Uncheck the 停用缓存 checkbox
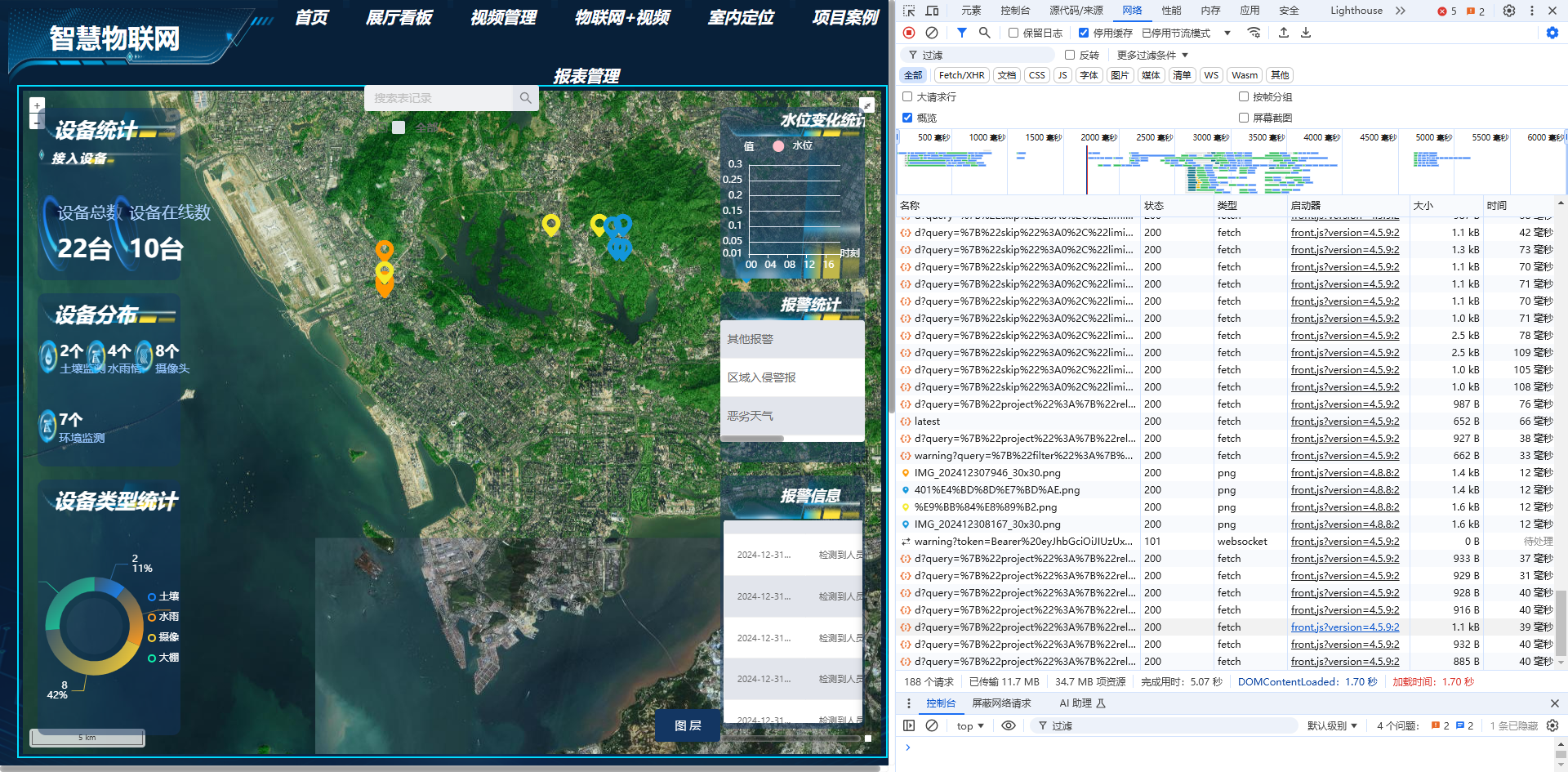Screen dimensions: 1568x772 1084,33
